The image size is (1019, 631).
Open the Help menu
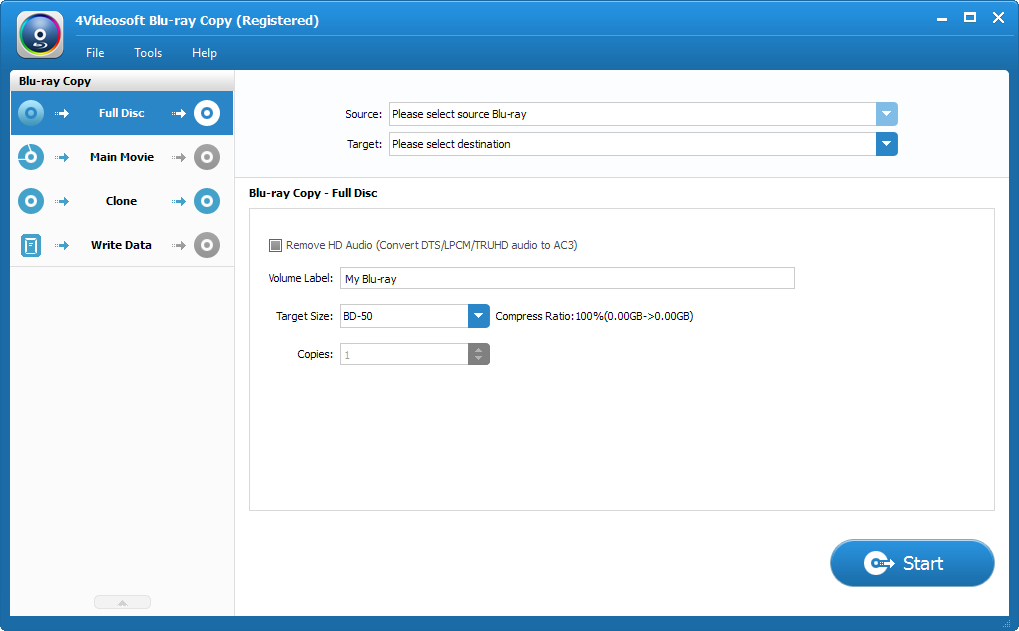pos(204,53)
